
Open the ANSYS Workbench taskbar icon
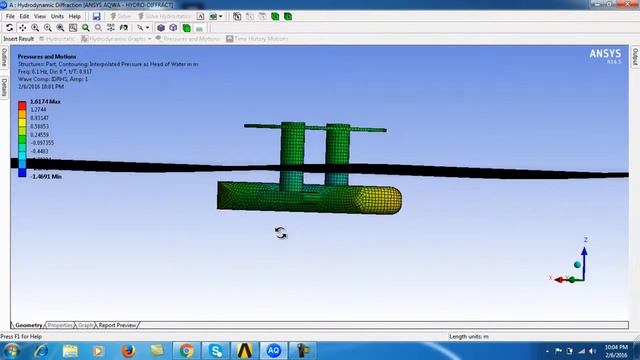(244, 351)
